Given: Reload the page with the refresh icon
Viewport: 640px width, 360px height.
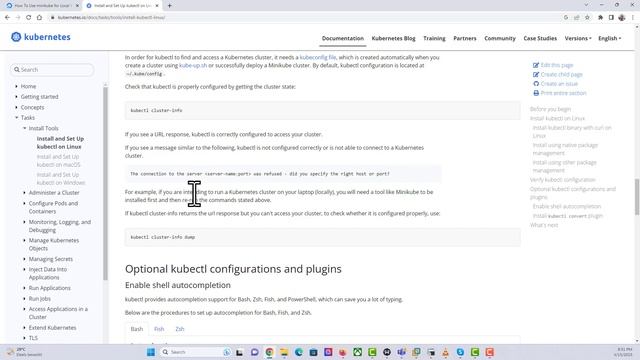Looking at the screenshot, I should (x=29, y=18).
